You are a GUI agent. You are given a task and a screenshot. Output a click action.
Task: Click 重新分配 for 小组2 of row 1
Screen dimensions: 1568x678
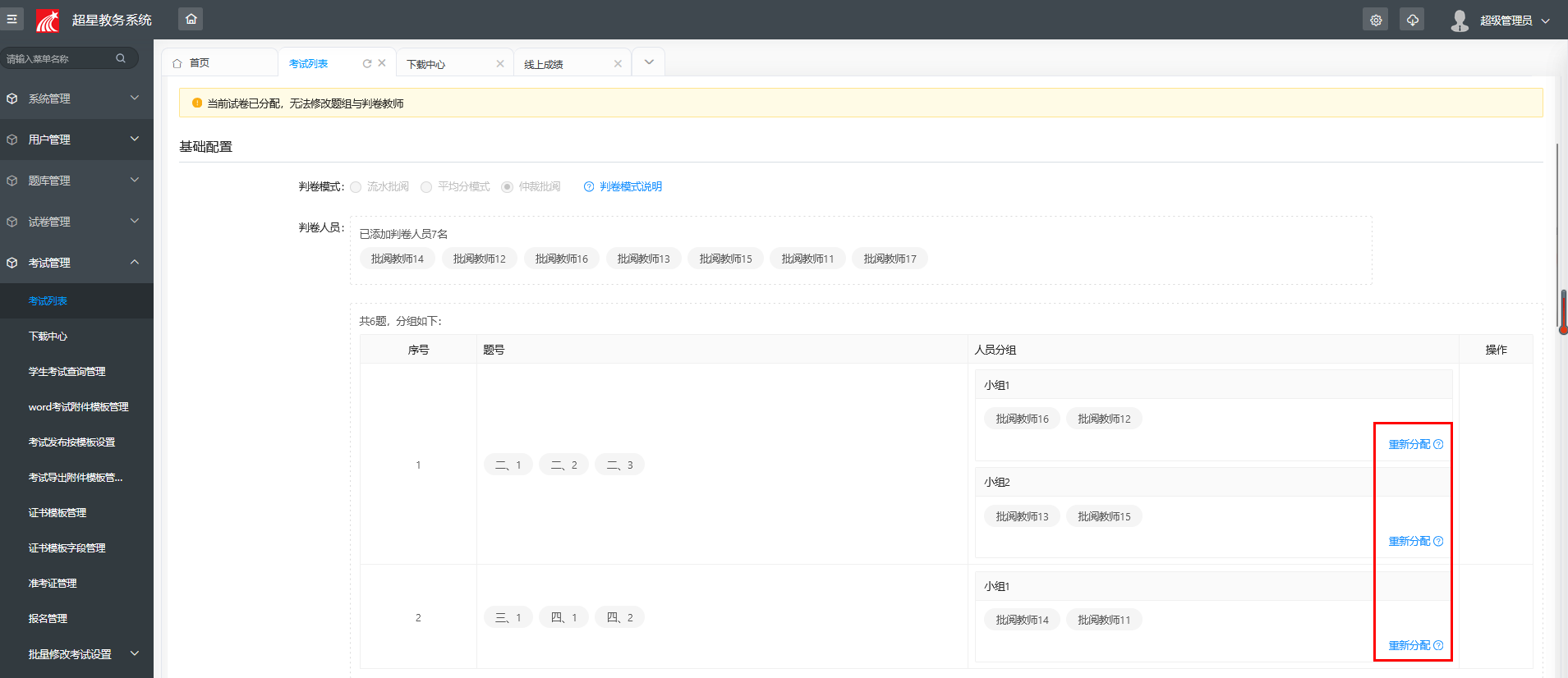click(x=1409, y=541)
